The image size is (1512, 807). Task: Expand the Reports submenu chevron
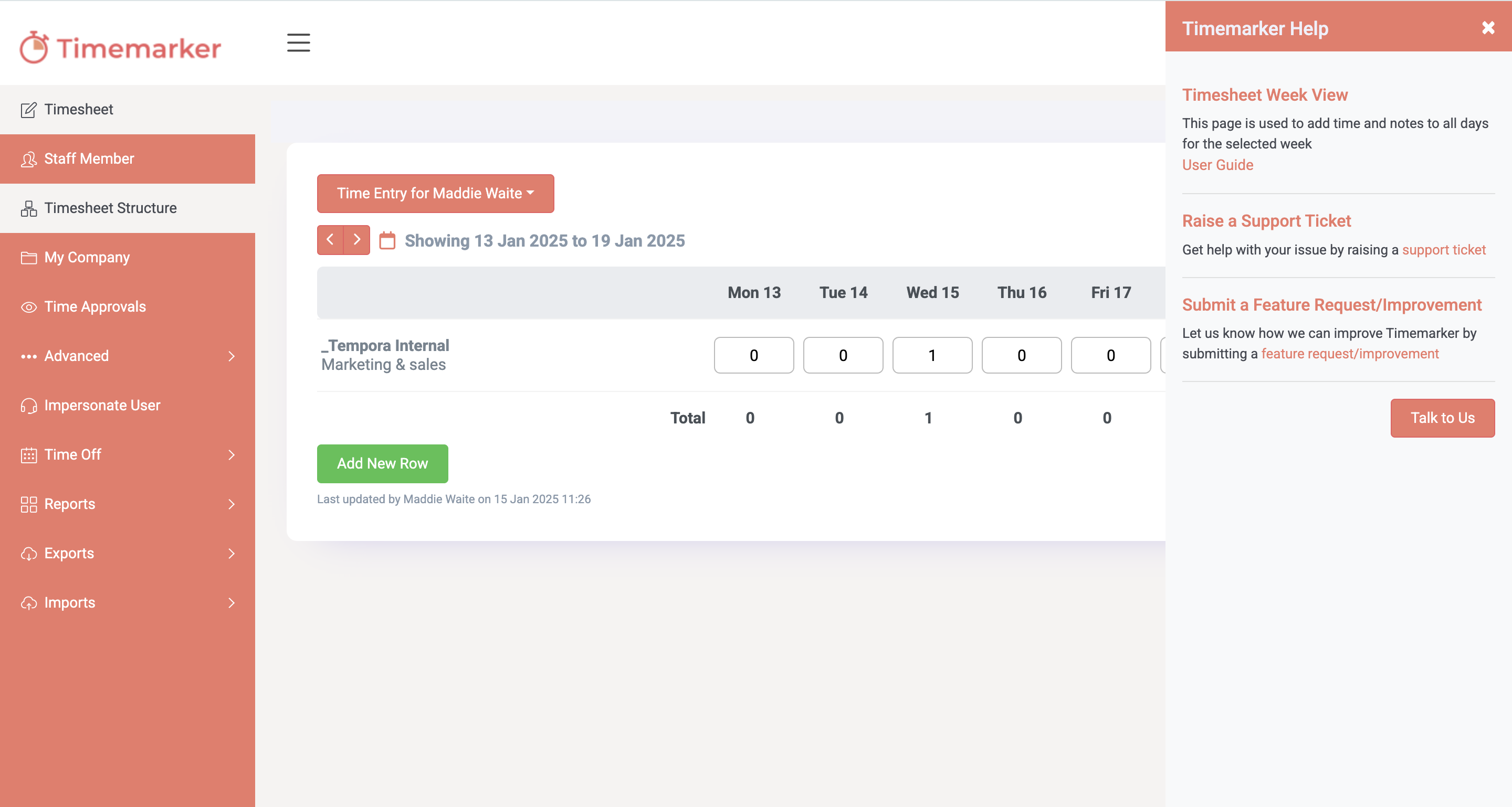tap(231, 504)
